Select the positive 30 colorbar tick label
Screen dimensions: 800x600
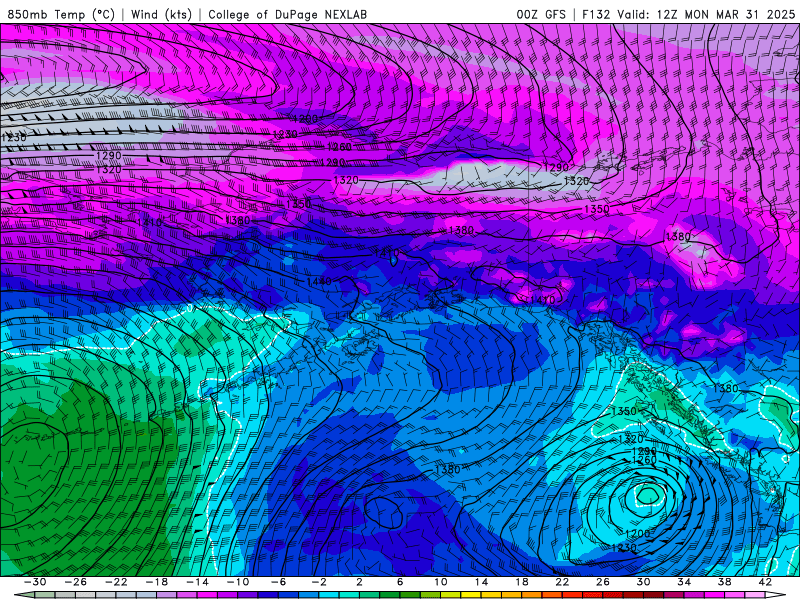643,582
